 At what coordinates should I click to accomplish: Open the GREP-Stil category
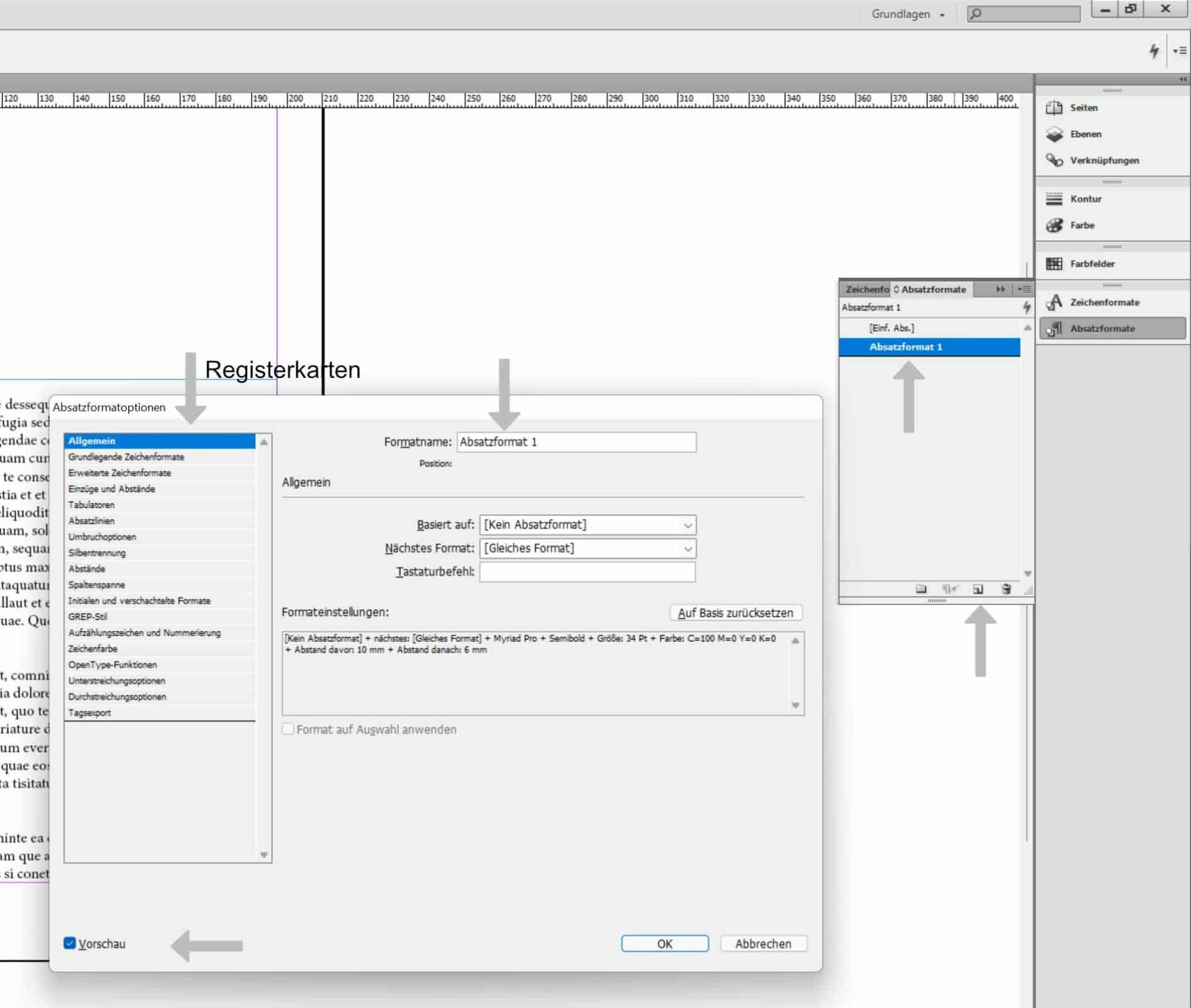(159, 617)
